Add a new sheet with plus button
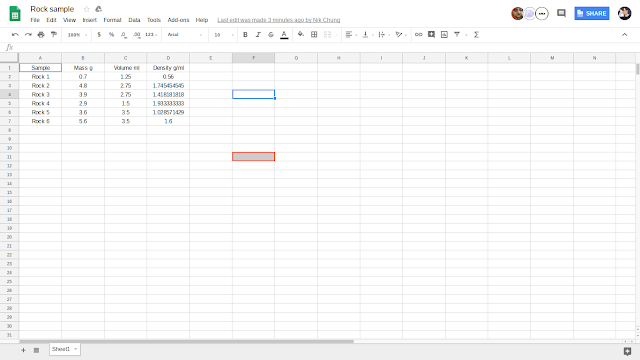Viewport: 640px width, 360px height. tap(23, 350)
